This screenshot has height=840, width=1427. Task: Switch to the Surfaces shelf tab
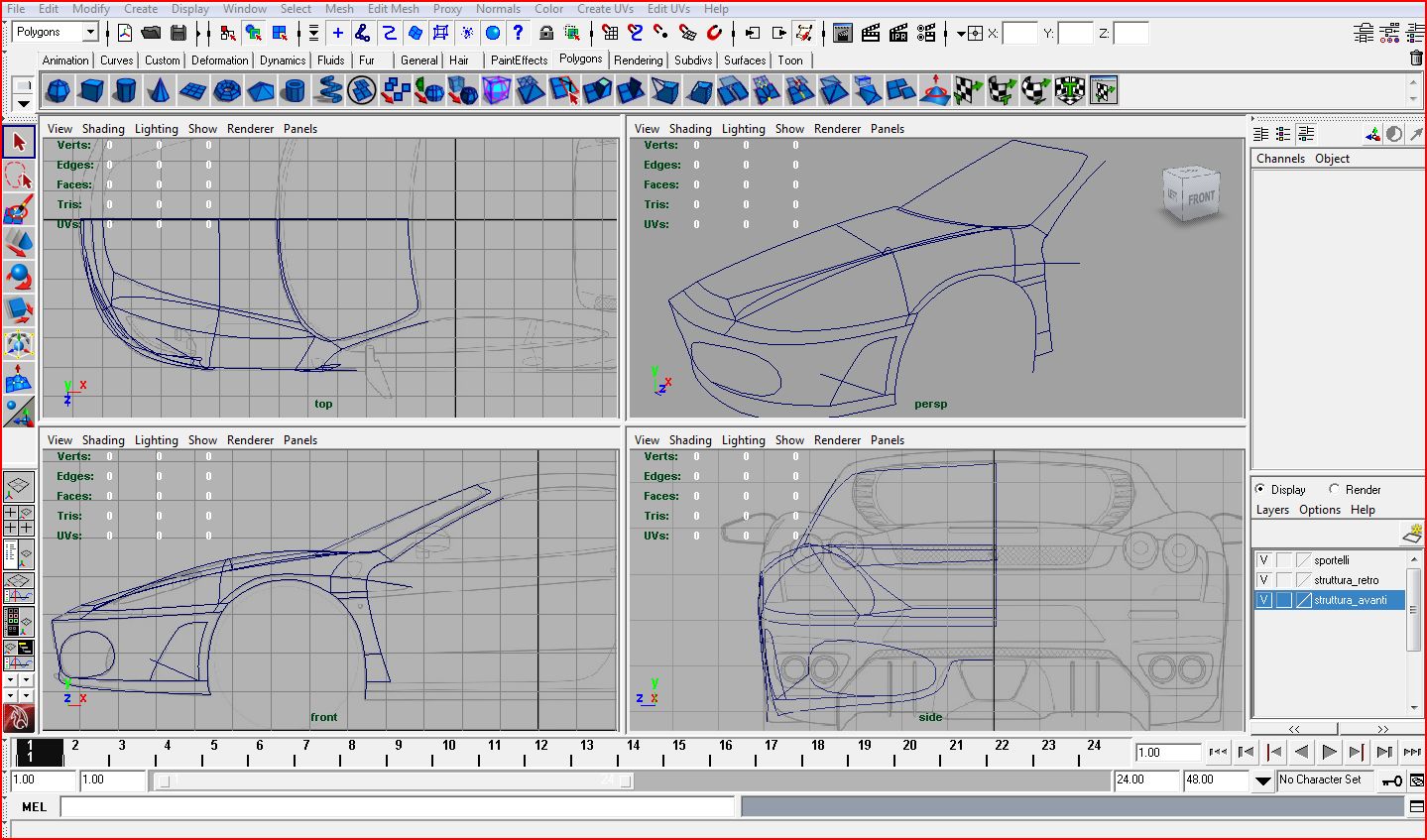click(744, 60)
